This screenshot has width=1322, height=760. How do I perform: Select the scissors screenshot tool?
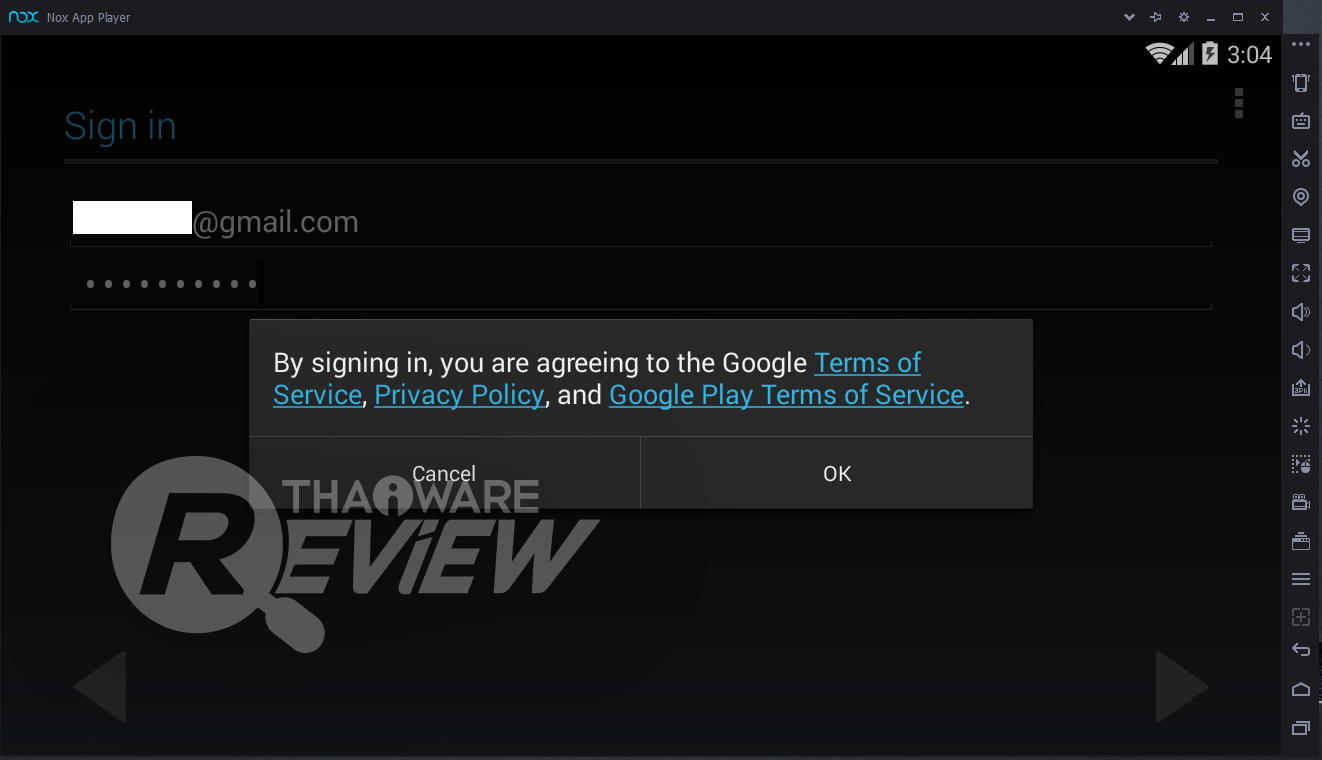[x=1301, y=159]
